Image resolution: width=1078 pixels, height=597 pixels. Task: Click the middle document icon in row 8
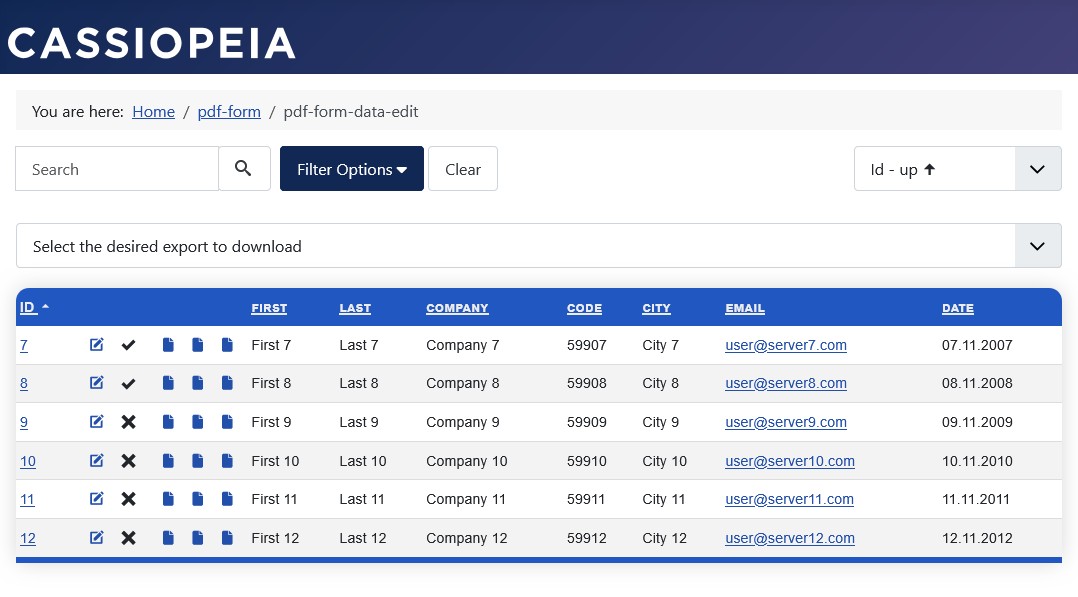(x=197, y=383)
